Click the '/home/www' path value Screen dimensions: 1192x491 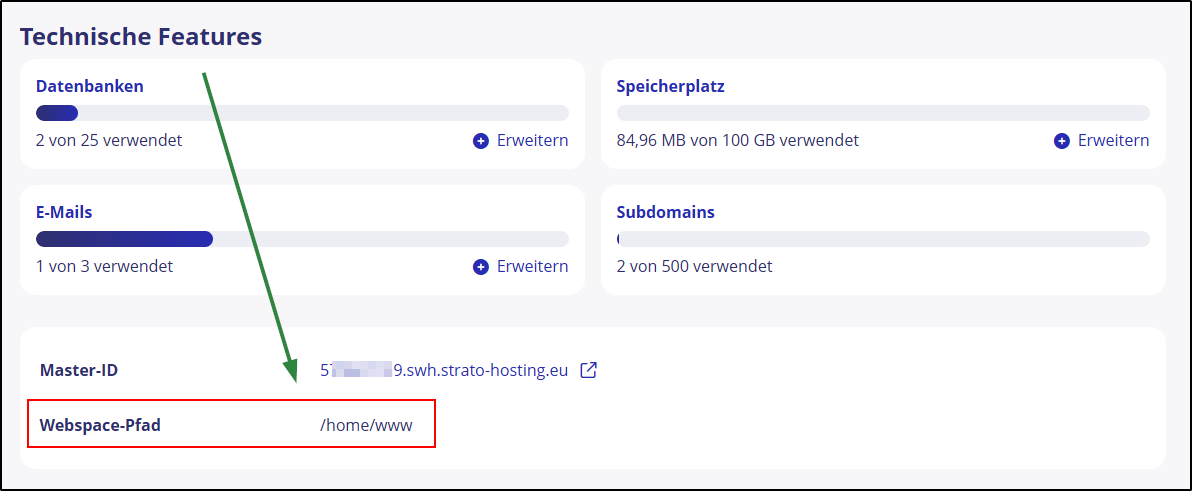tap(366, 425)
